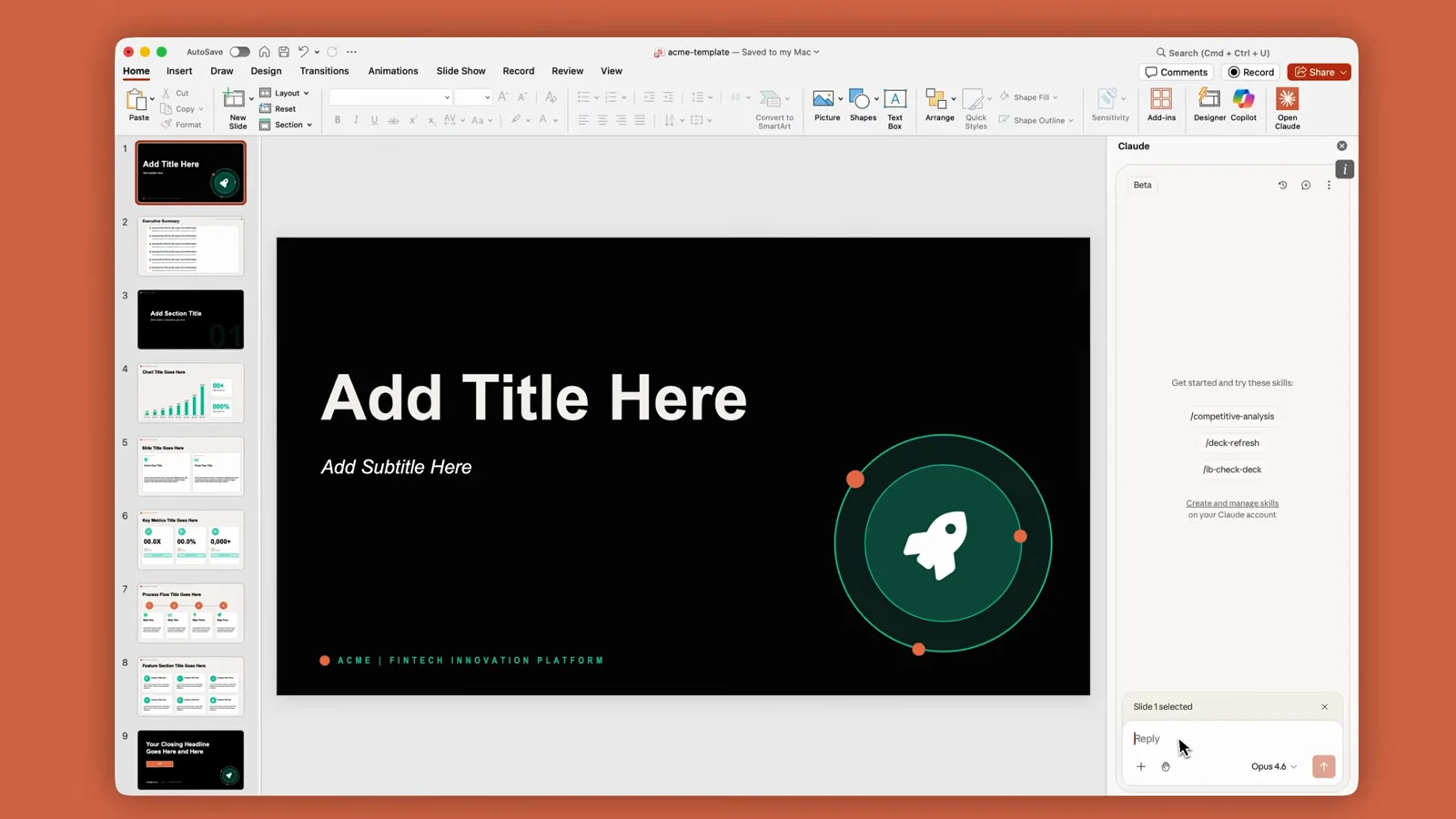Screen dimensions: 1456x819
Task: Open the Transitions tab
Action: click(x=324, y=71)
